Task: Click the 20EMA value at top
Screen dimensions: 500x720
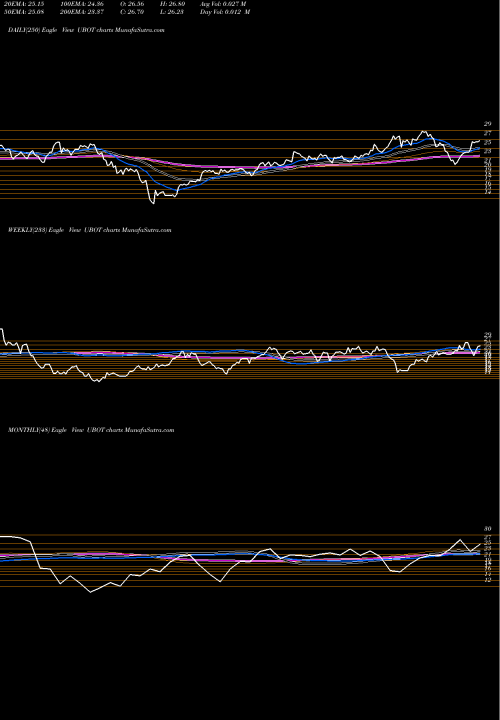Action: coord(22,4)
